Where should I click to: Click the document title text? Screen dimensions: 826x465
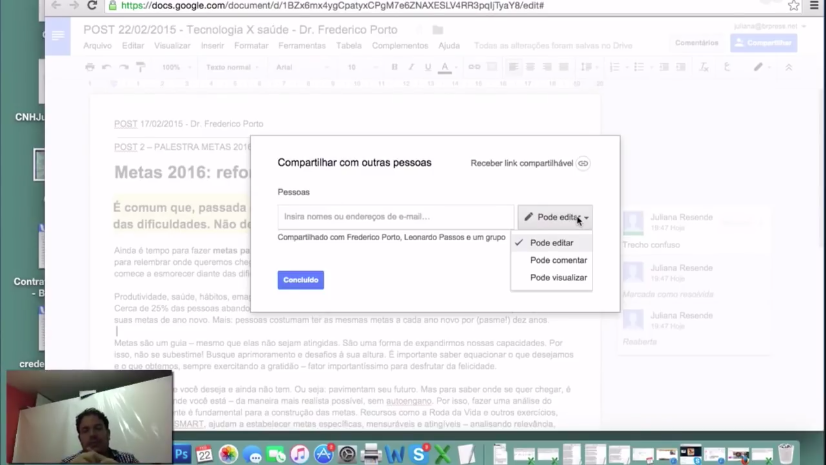pyautogui.click(x=240, y=29)
